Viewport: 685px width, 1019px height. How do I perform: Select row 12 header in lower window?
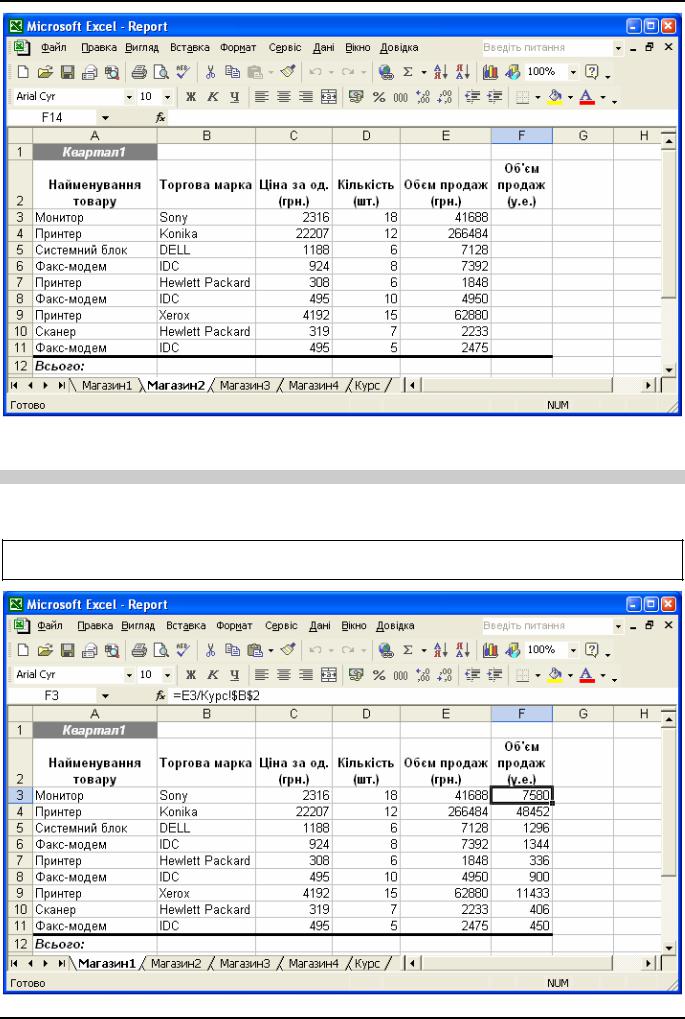[x=20, y=944]
